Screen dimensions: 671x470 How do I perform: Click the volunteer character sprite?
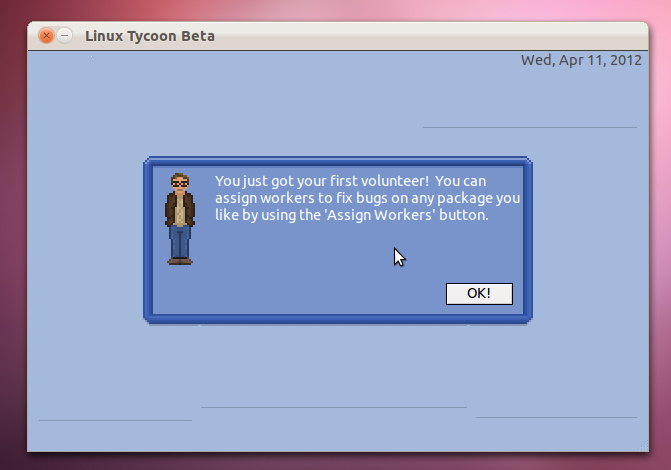(x=180, y=219)
